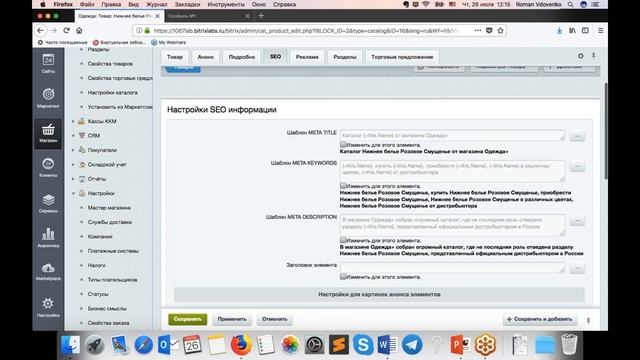Click the browser back arrow
Image resolution: width=640 pixels, height=360 pixels.
[x=40, y=31]
